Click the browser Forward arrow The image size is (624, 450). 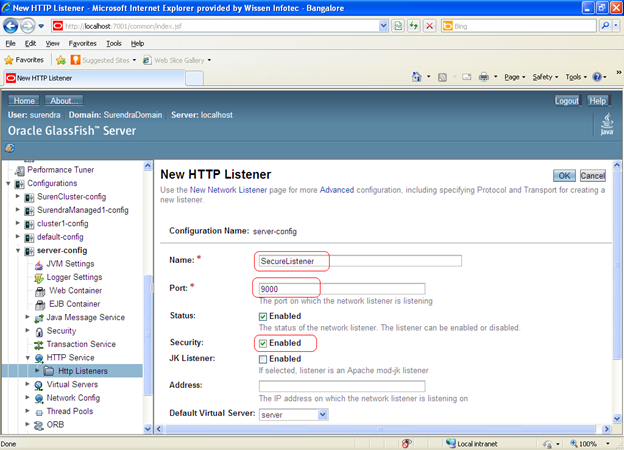(x=27, y=26)
